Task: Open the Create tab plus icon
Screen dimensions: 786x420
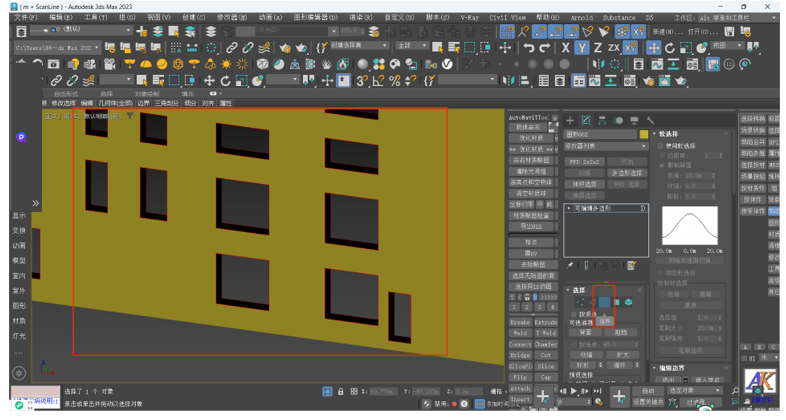Action: pos(571,120)
